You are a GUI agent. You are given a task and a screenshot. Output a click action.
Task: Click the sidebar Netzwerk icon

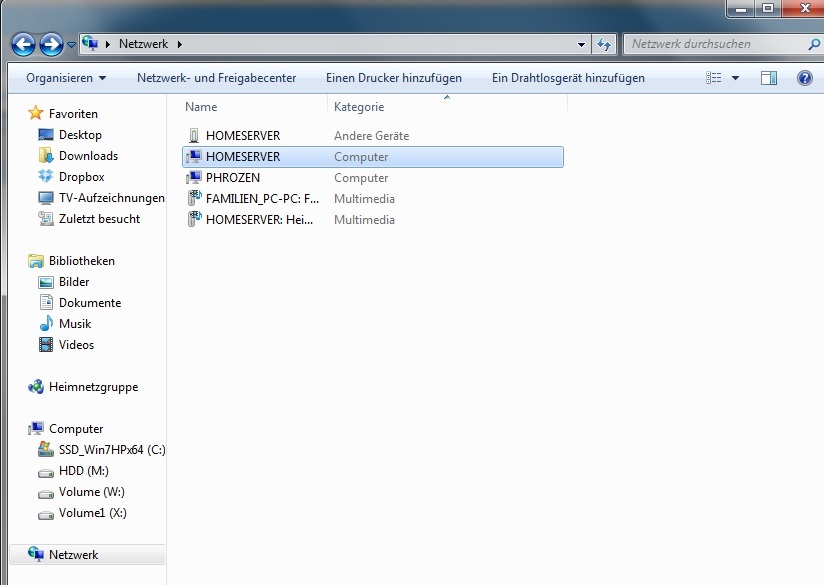point(36,554)
